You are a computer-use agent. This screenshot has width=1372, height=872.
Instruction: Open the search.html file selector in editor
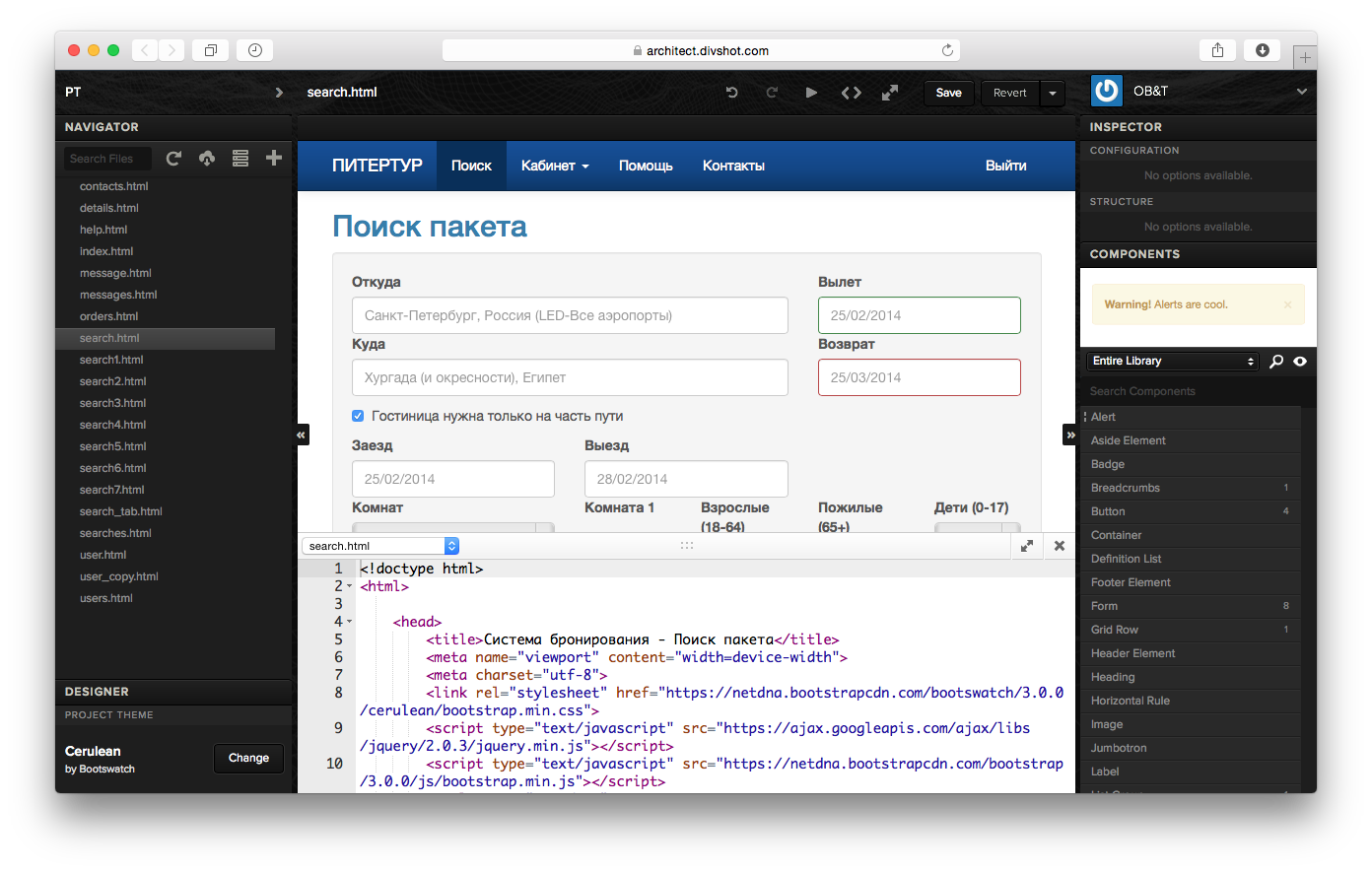coord(379,546)
